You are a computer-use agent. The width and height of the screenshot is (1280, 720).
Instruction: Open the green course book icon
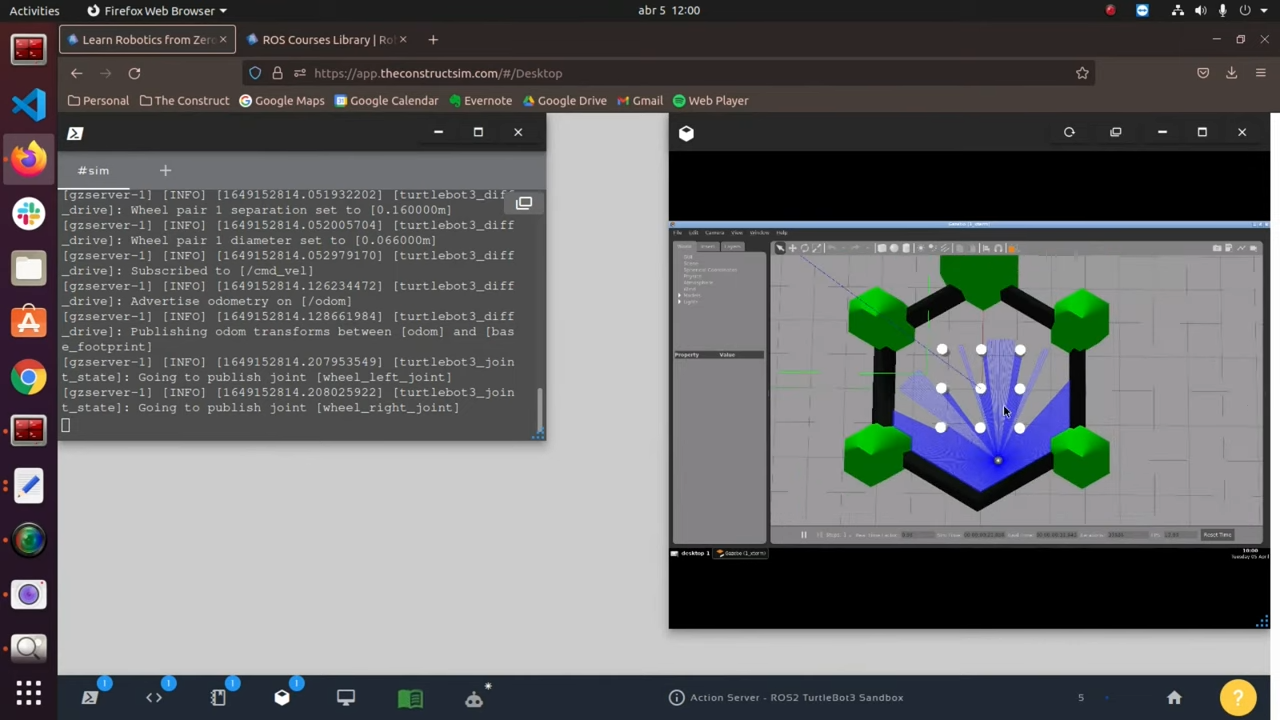point(410,698)
